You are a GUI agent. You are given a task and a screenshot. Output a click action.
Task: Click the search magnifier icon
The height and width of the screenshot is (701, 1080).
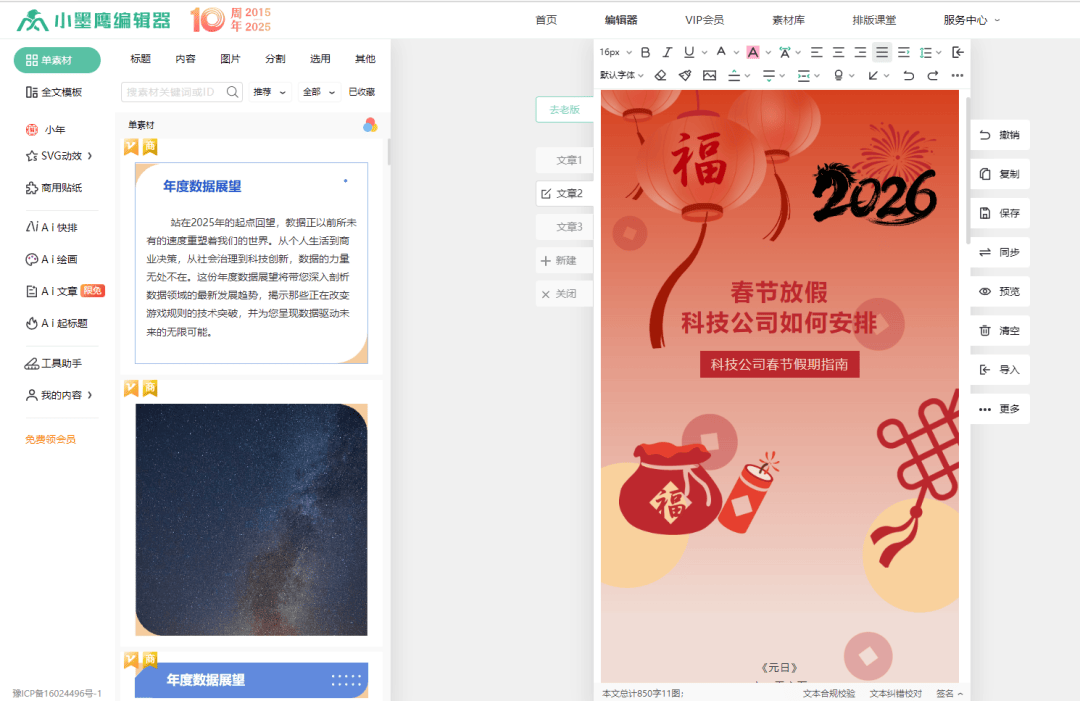[233, 92]
